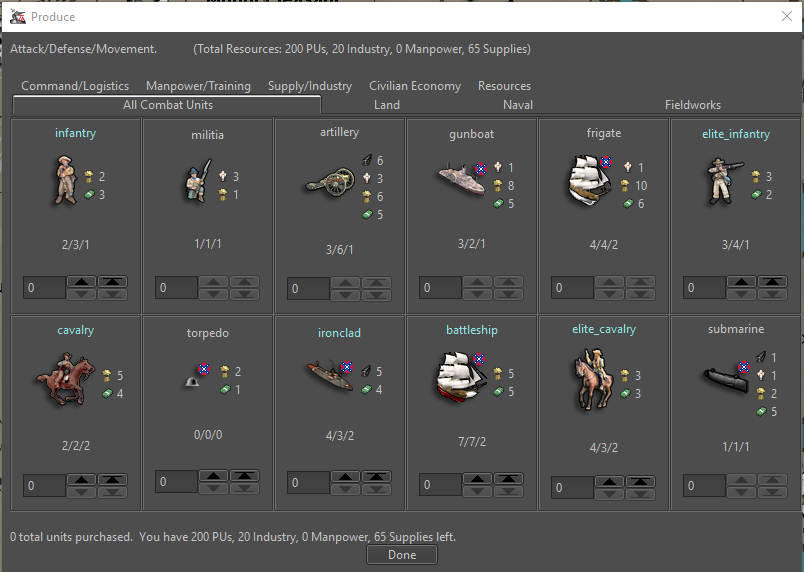Close the Produce dialog window

(785, 16)
